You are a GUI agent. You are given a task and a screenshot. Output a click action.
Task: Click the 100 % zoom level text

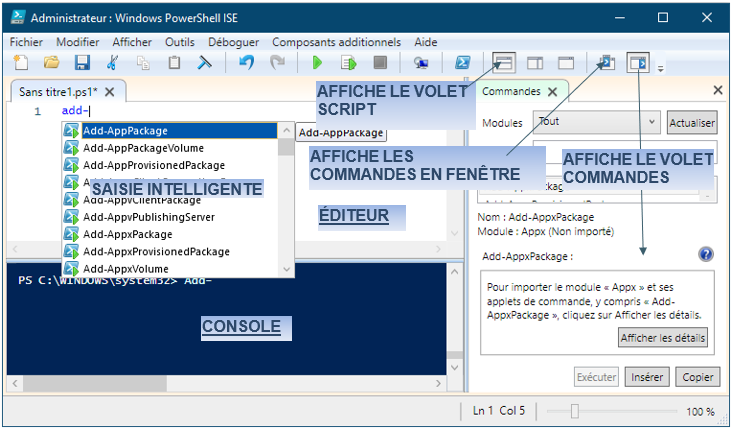pyautogui.click(x=700, y=412)
